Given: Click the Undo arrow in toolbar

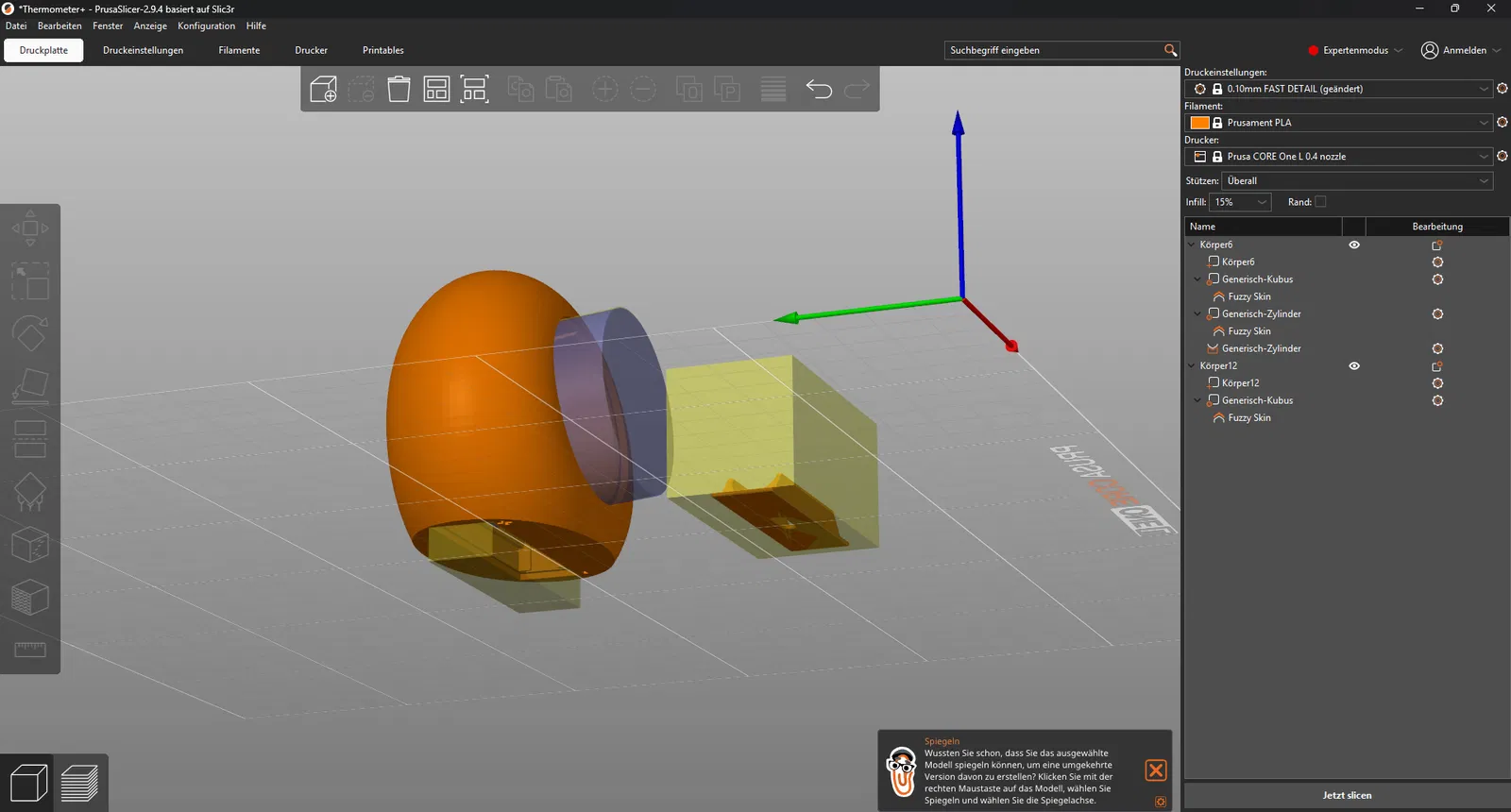Looking at the screenshot, I should [x=819, y=90].
